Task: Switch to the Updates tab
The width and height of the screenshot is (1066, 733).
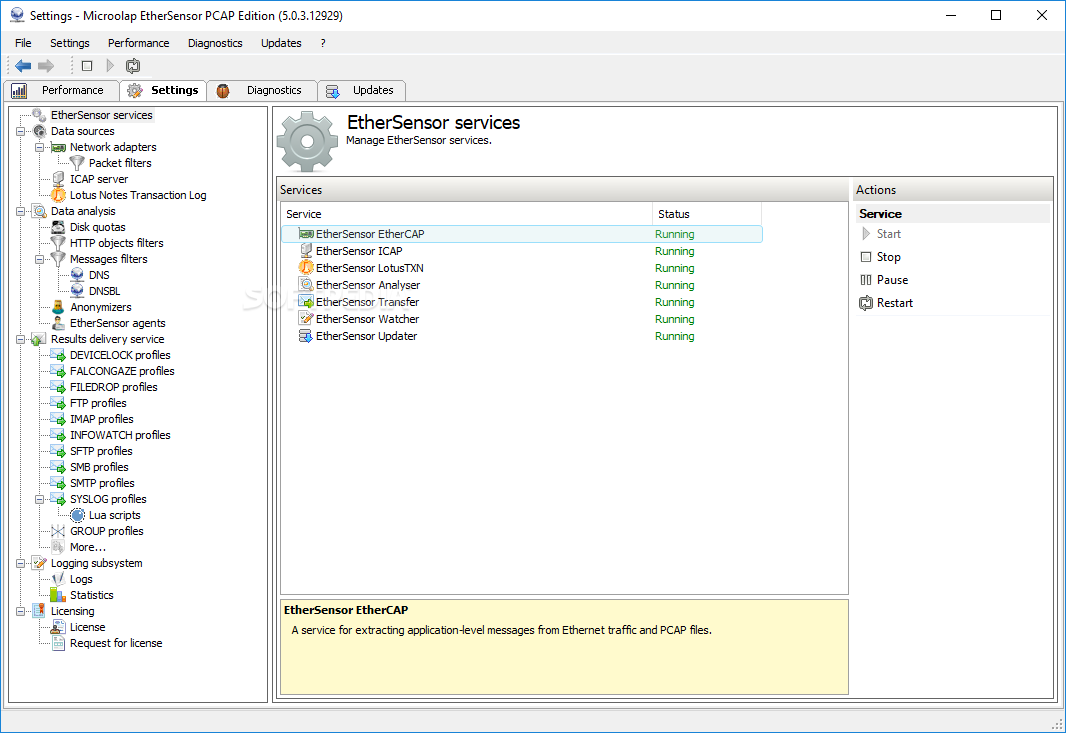Action: click(x=362, y=90)
